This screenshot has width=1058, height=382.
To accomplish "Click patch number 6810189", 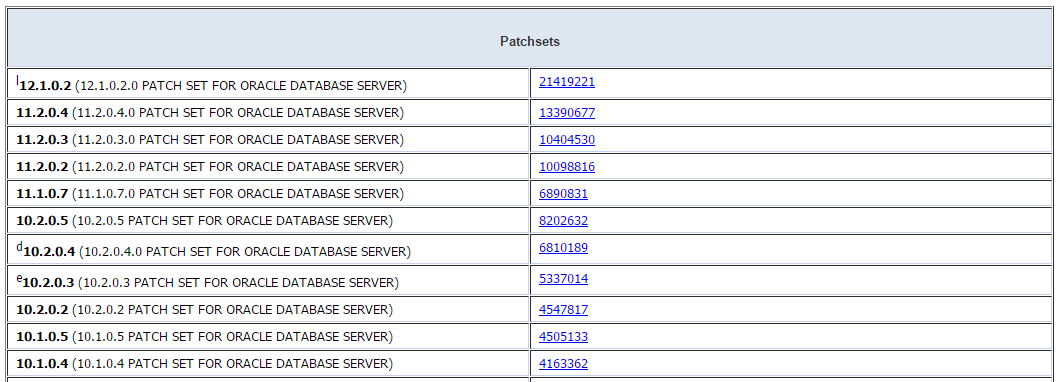I will 563,248.
